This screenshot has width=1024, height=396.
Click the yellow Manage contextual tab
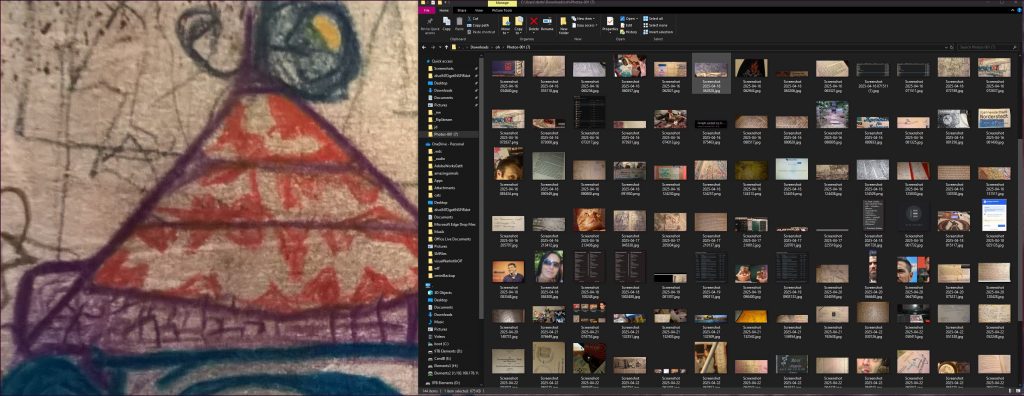pyautogui.click(x=502, y=3)
